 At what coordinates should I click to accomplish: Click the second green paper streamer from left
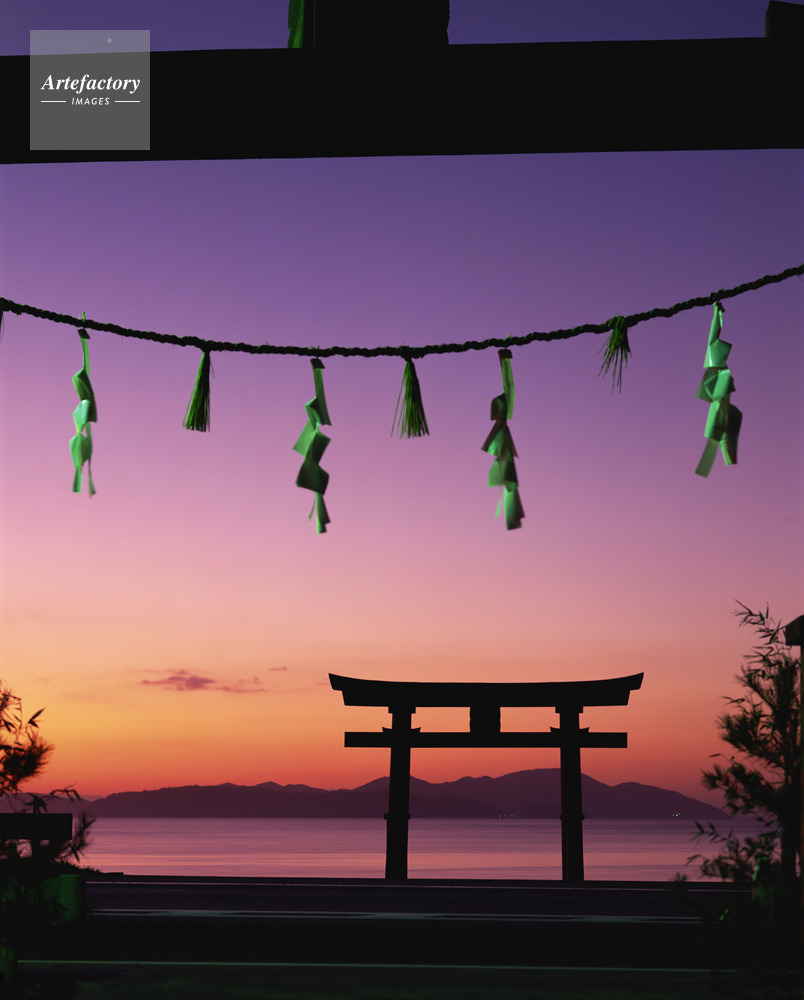click(313, 445)
